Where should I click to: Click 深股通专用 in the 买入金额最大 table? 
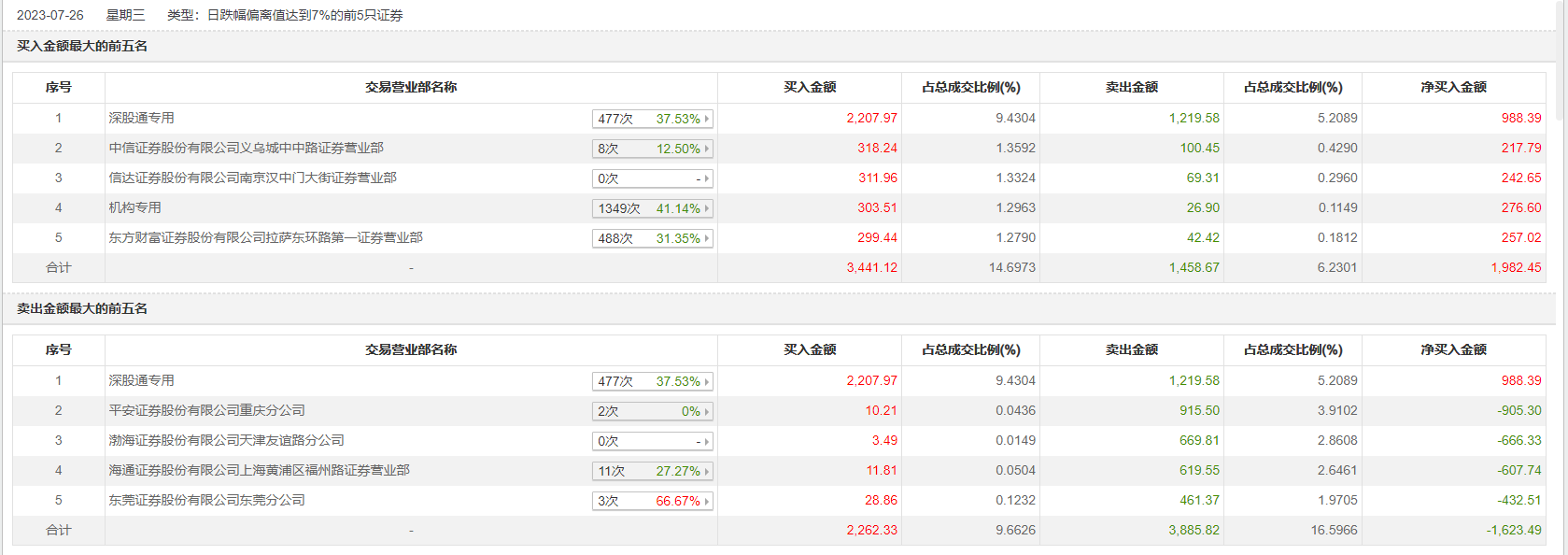[141, 118]
